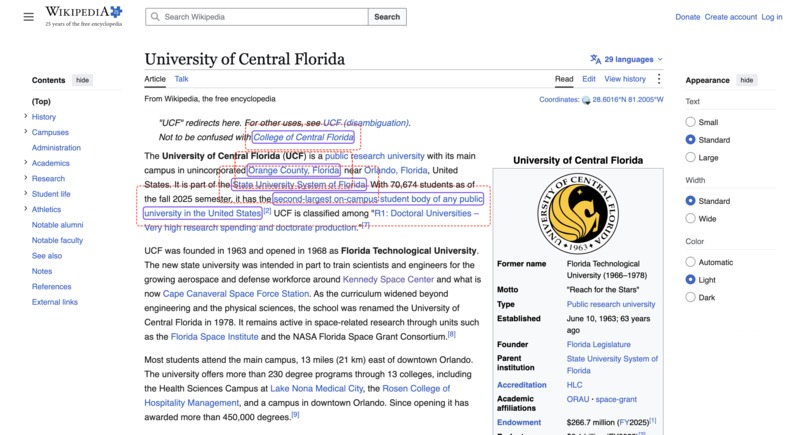The width and height of the screenshot is (806, 435).
Task: Select Standard width option
Action: (690, 201)
